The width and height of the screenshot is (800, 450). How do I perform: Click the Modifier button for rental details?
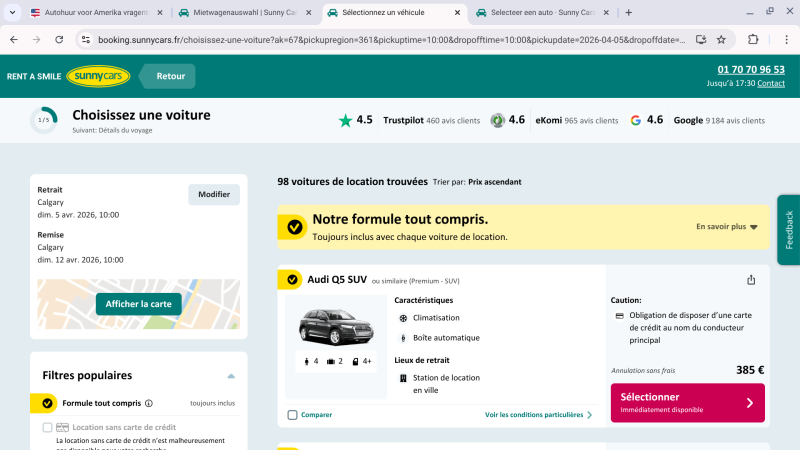coord(214,195)
